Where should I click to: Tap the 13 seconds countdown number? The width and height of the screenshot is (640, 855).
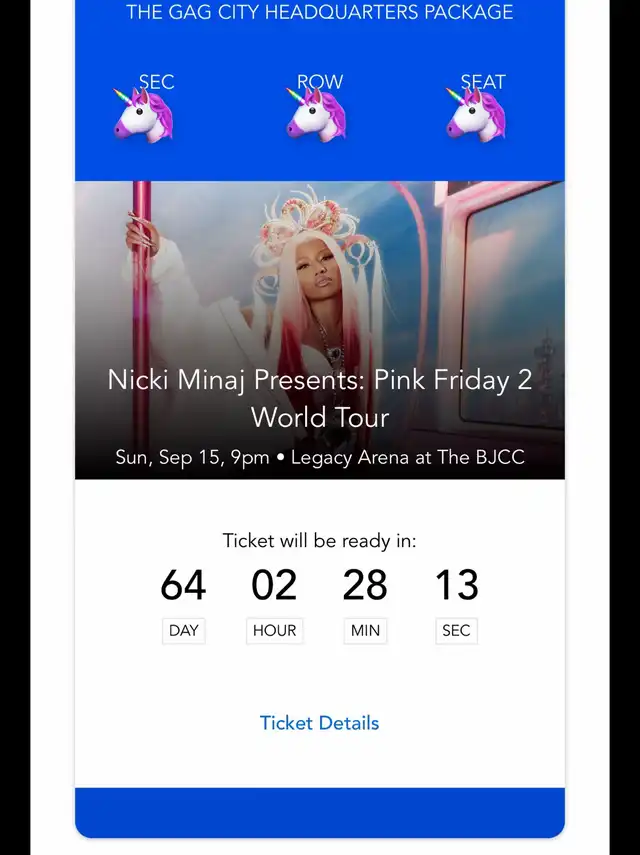click(x=457, y=585)
